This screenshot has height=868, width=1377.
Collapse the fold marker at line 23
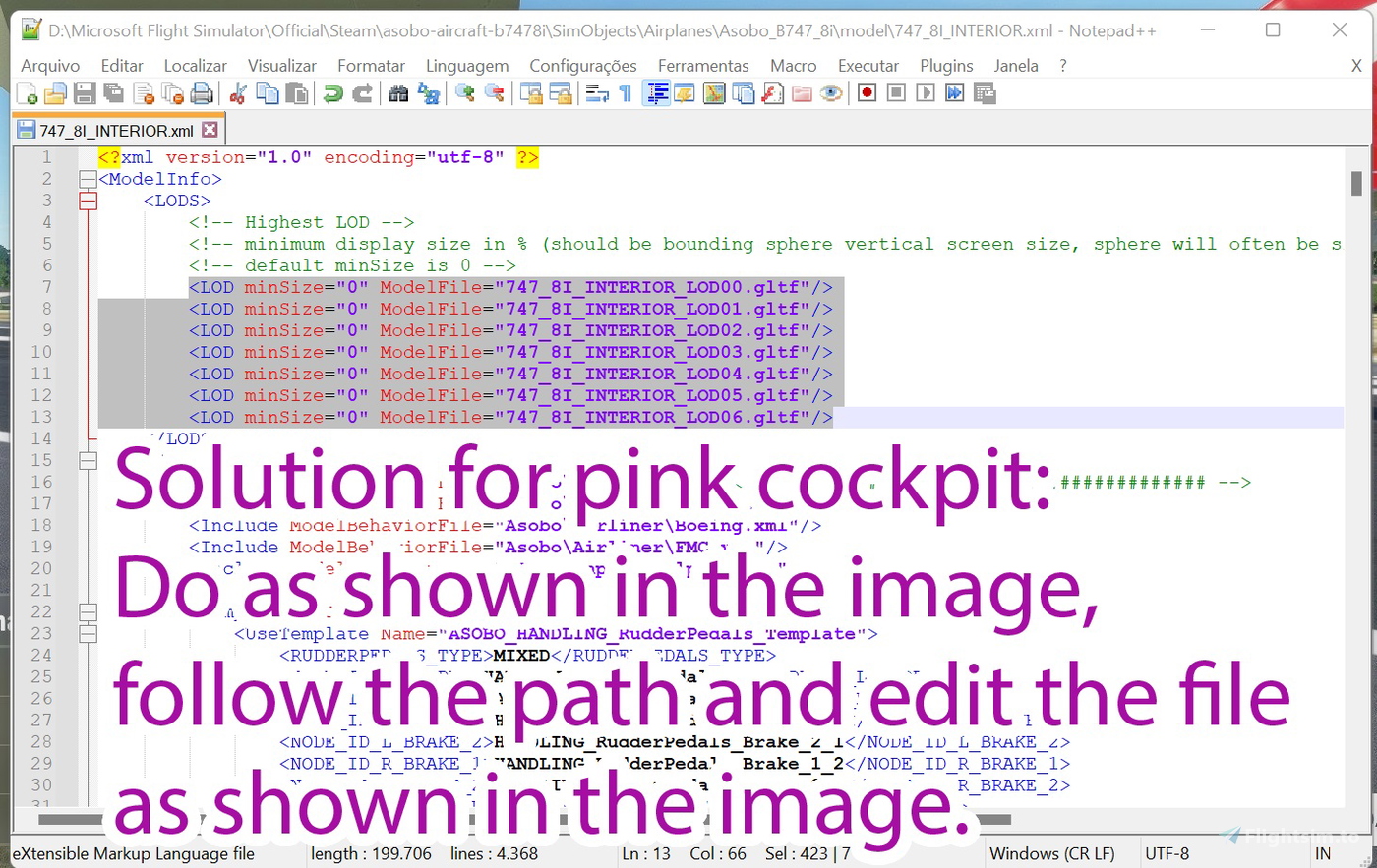[88, 634]
